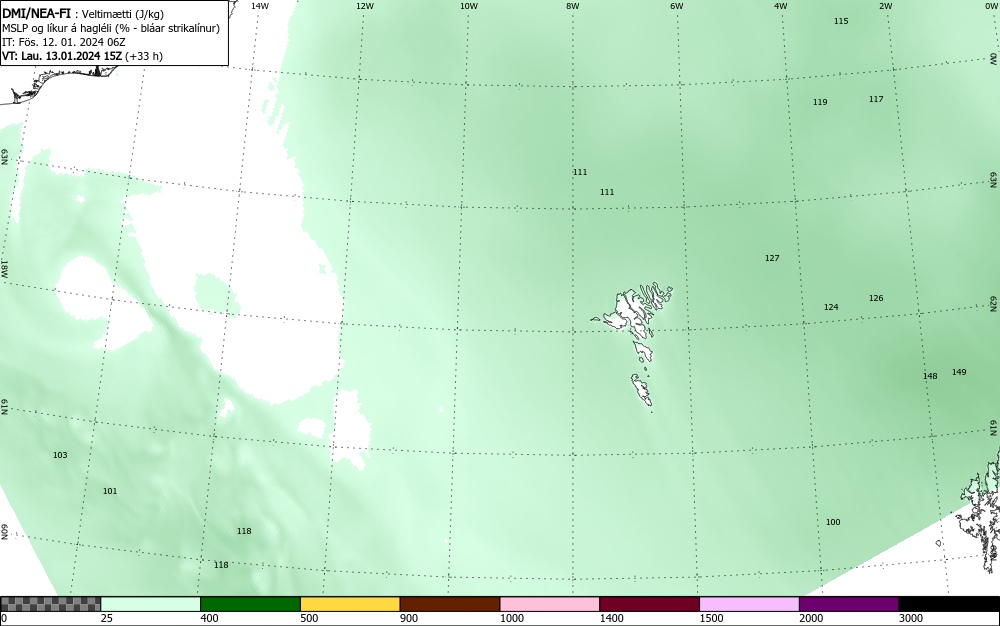
Task: Click the legend value "1000"
Action: coord(511,618)
